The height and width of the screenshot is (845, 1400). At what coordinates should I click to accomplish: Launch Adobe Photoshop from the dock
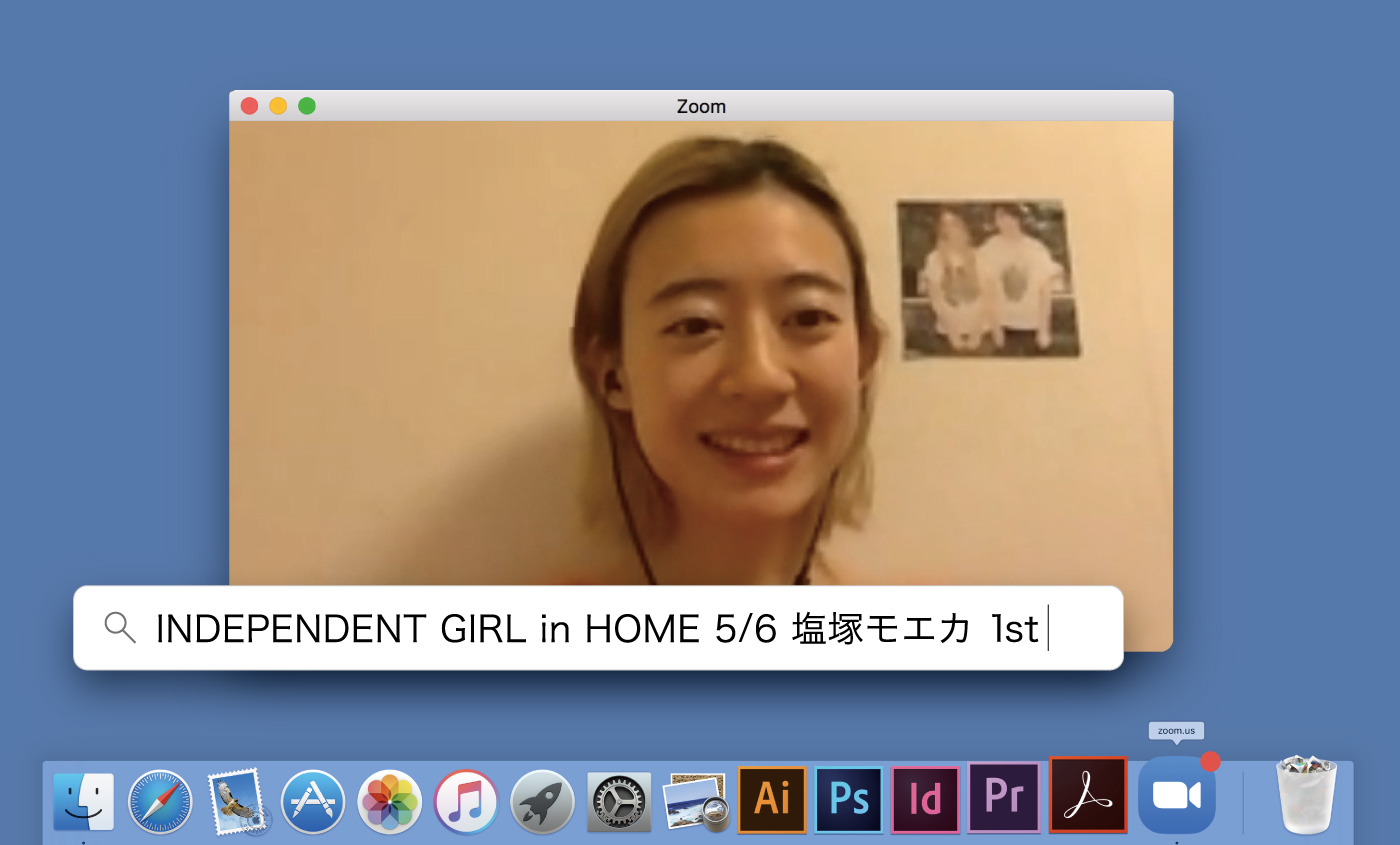pyautogui.click(x=849, y=799)
